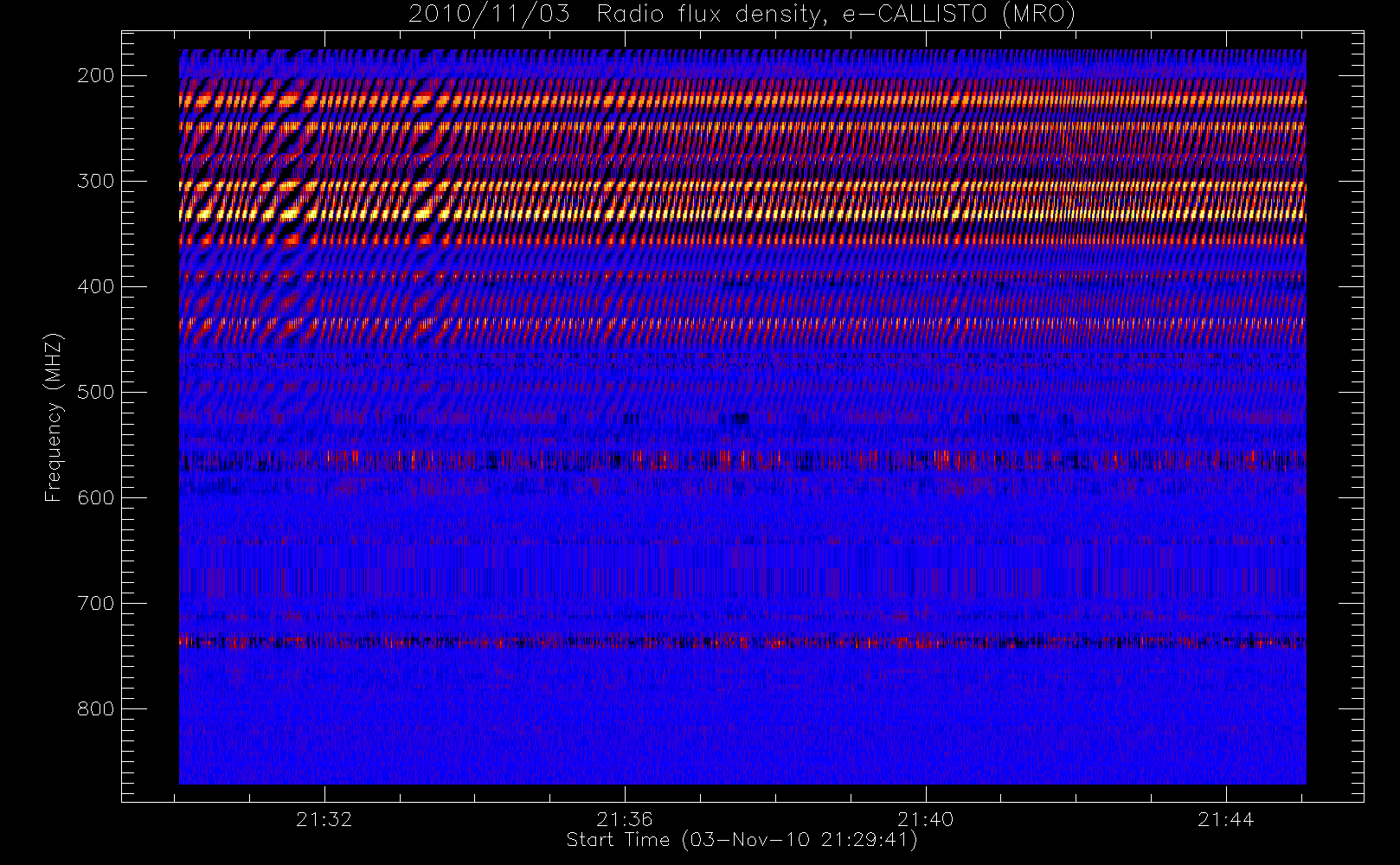Viewport: 1400px width, 865px height.
Task: Click the bright yellow band near 330 MHz
Action: tap(742, 213)
